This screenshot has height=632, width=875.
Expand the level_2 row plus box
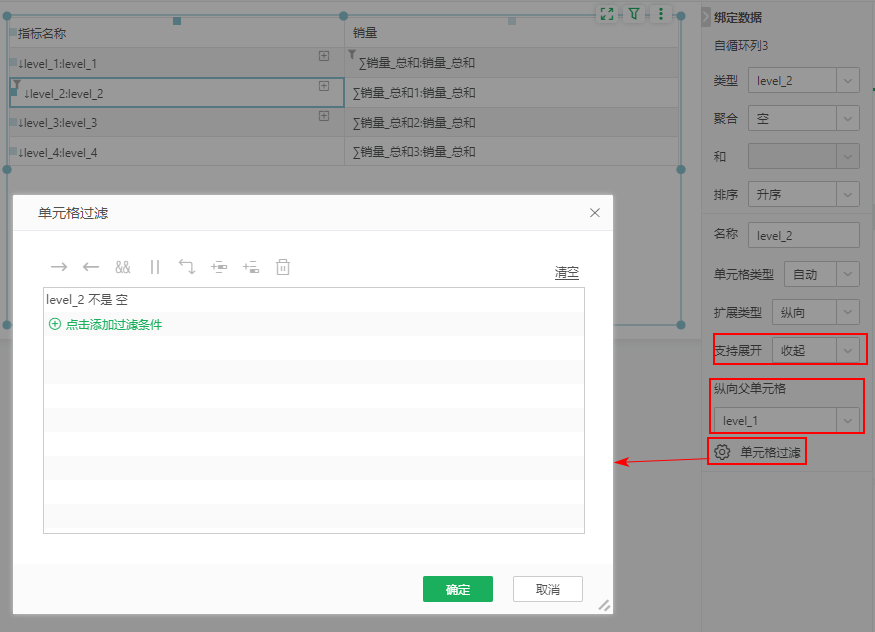click(x=324, y=86)
